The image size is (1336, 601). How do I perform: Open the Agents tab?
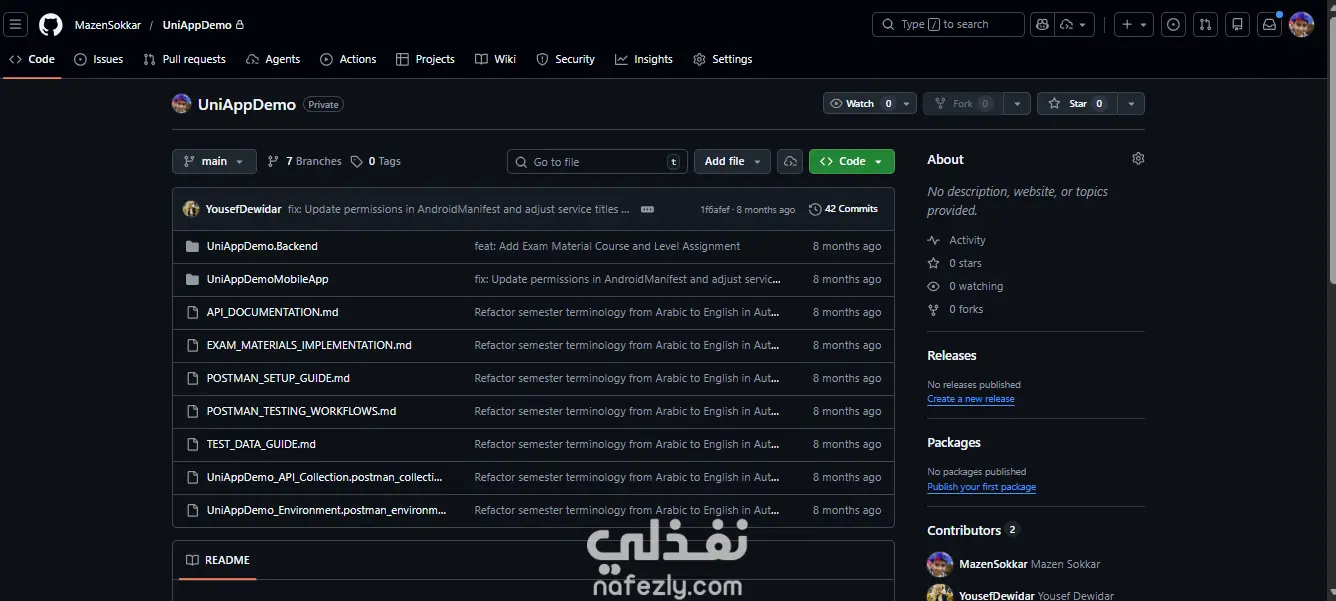(273, 59)
